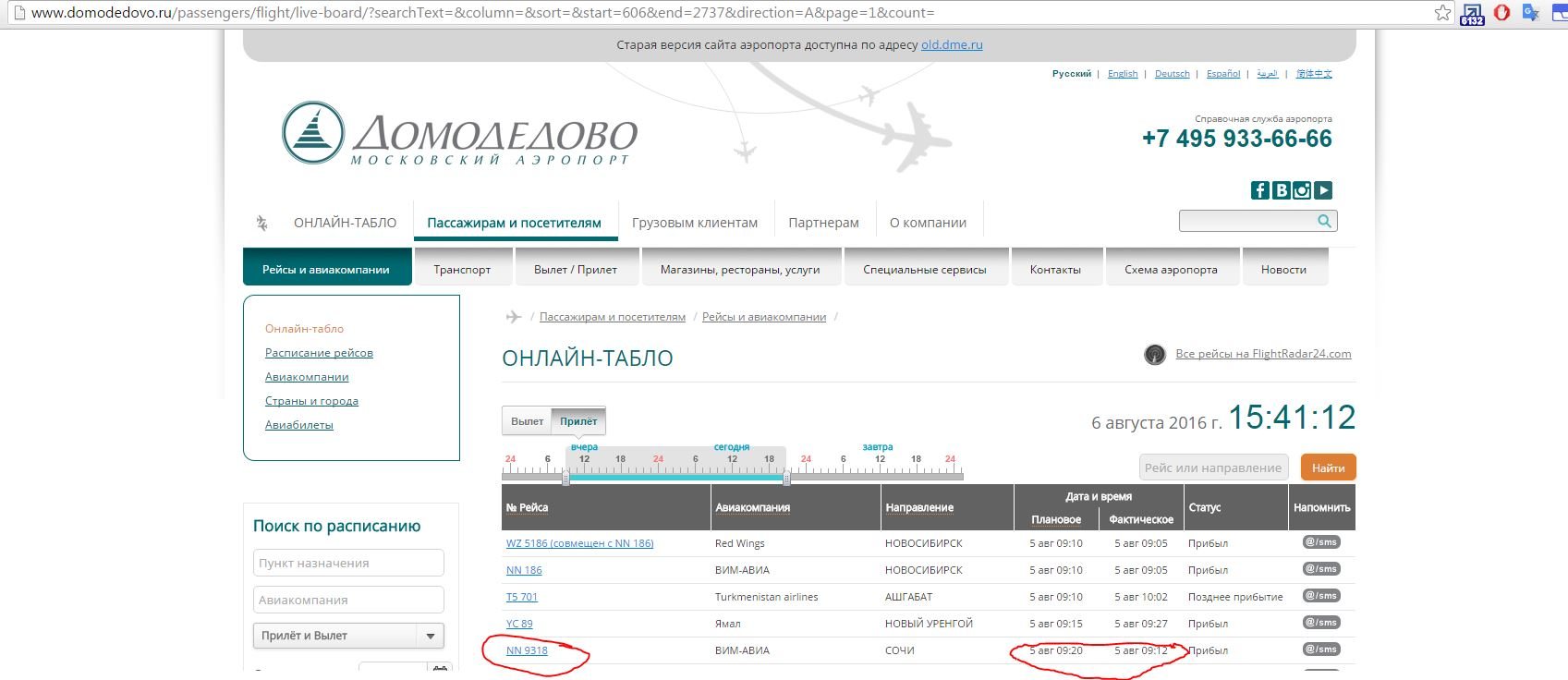
Task: Open Авиабилеты sidebar link
Action: click(299, 425)
